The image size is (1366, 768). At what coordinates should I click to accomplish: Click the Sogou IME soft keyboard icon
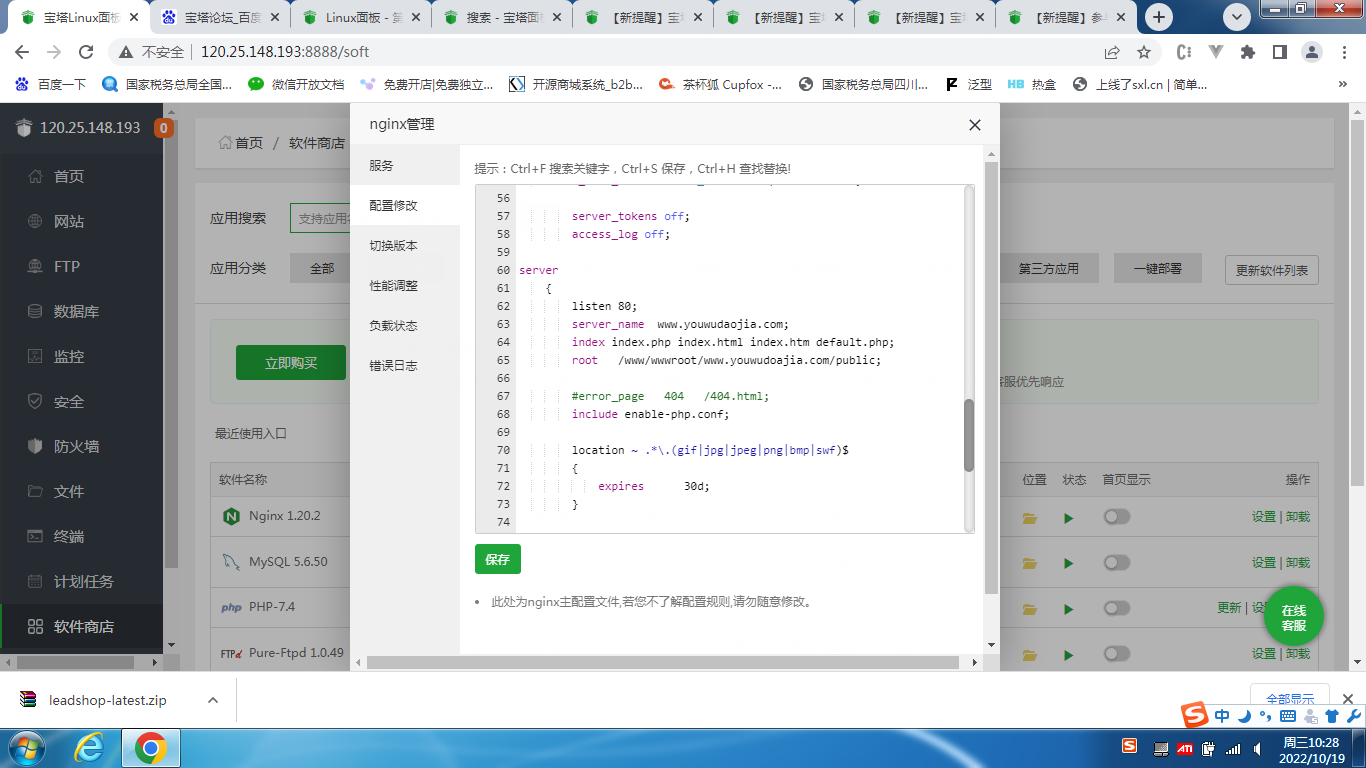pos(1288,716)
